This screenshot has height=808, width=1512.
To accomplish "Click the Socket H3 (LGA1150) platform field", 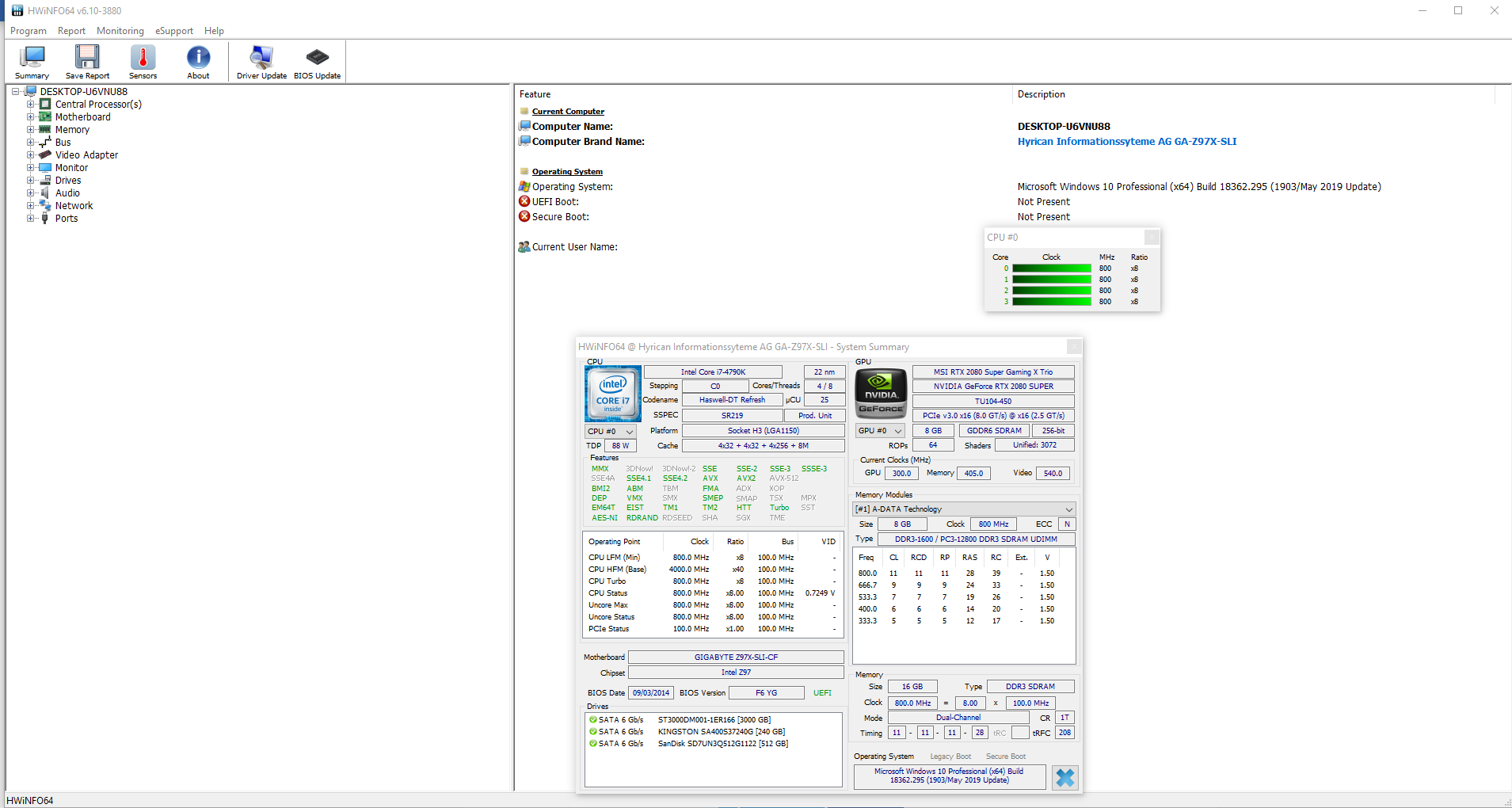I will point(764,431).
